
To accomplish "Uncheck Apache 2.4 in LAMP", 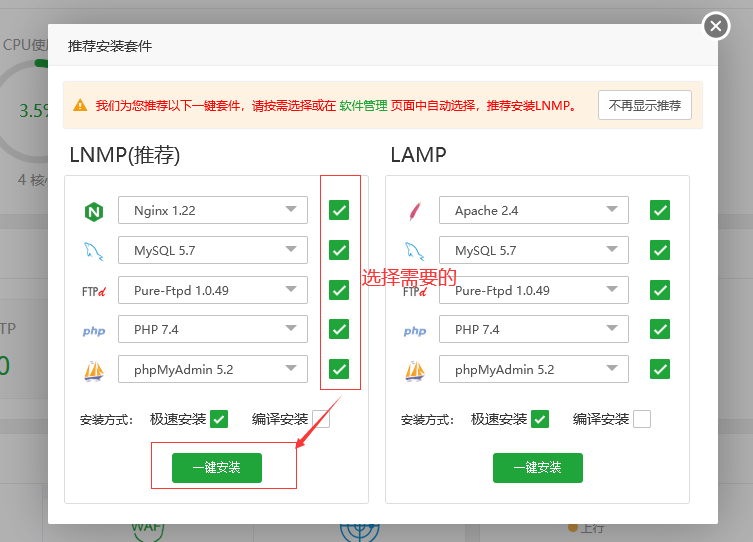I will (x=660, y=210).
